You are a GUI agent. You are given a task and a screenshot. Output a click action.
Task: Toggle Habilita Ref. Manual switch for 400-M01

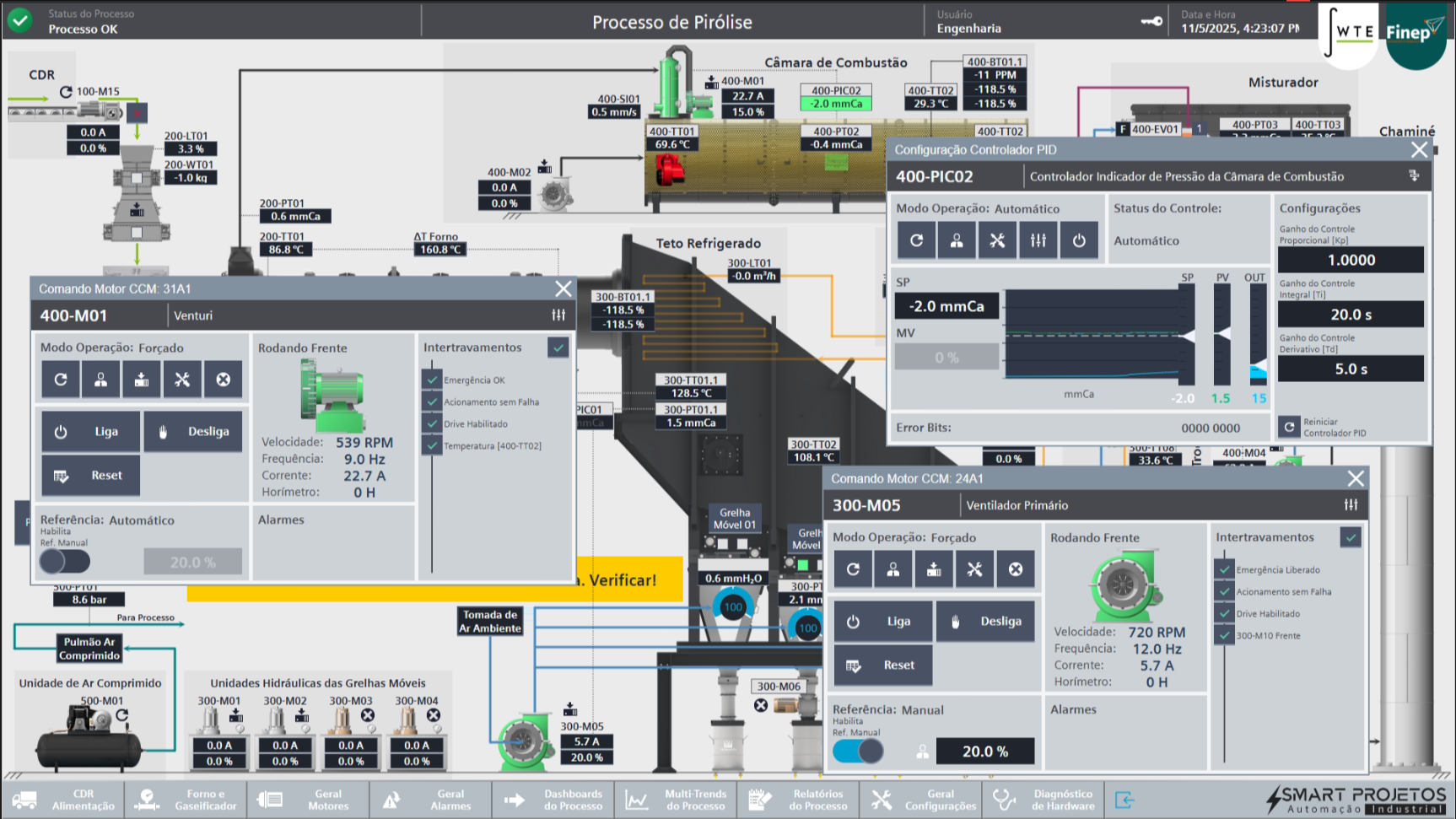click(65, 561)
